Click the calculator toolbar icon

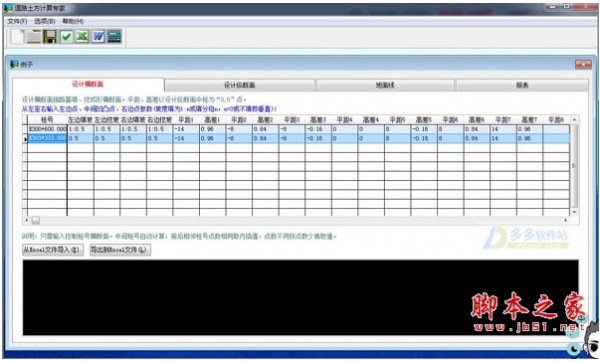coord(114,37)
